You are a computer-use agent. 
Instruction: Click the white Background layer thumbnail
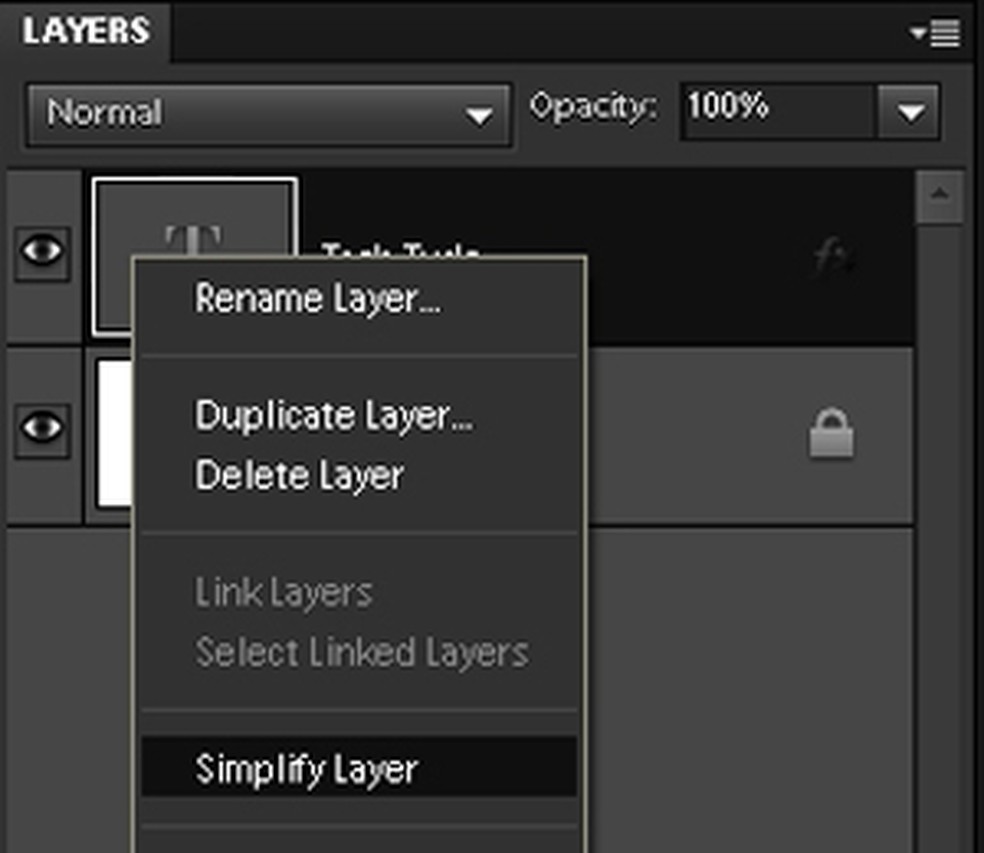[x=113, y=433]
